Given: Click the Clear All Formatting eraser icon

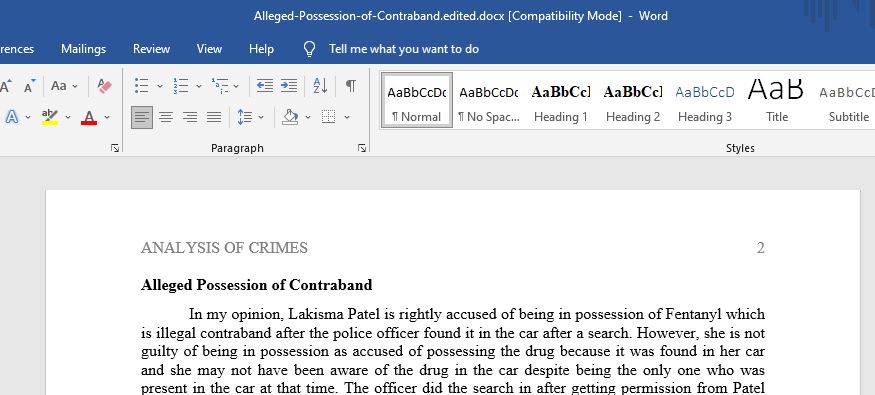Looking at the screenshot, I should click(x=104, y=86).
